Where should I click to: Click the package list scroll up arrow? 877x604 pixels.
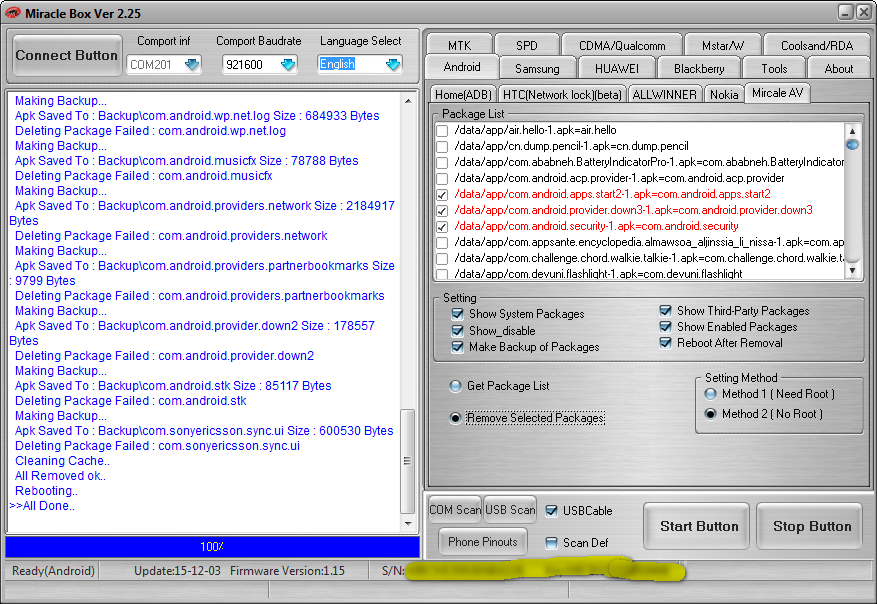(852, 131)
